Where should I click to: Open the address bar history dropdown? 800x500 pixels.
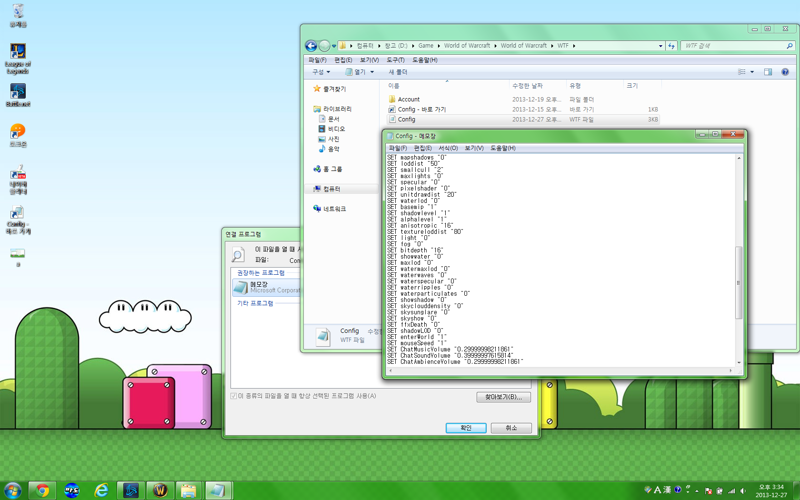pyautogui.click(x=660, y=46)
